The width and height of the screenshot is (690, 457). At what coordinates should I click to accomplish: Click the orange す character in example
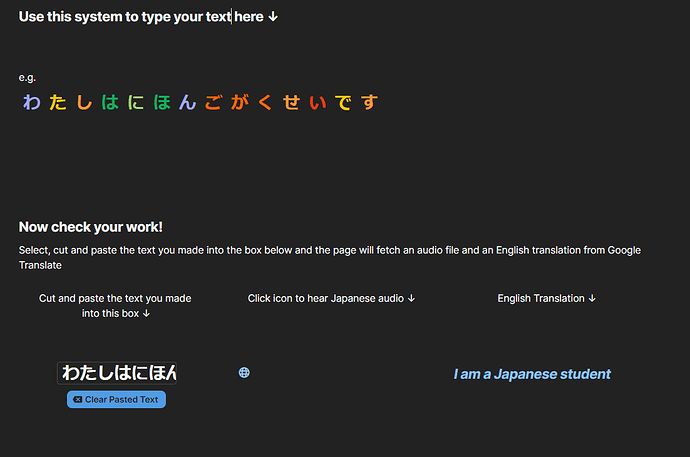370,102
